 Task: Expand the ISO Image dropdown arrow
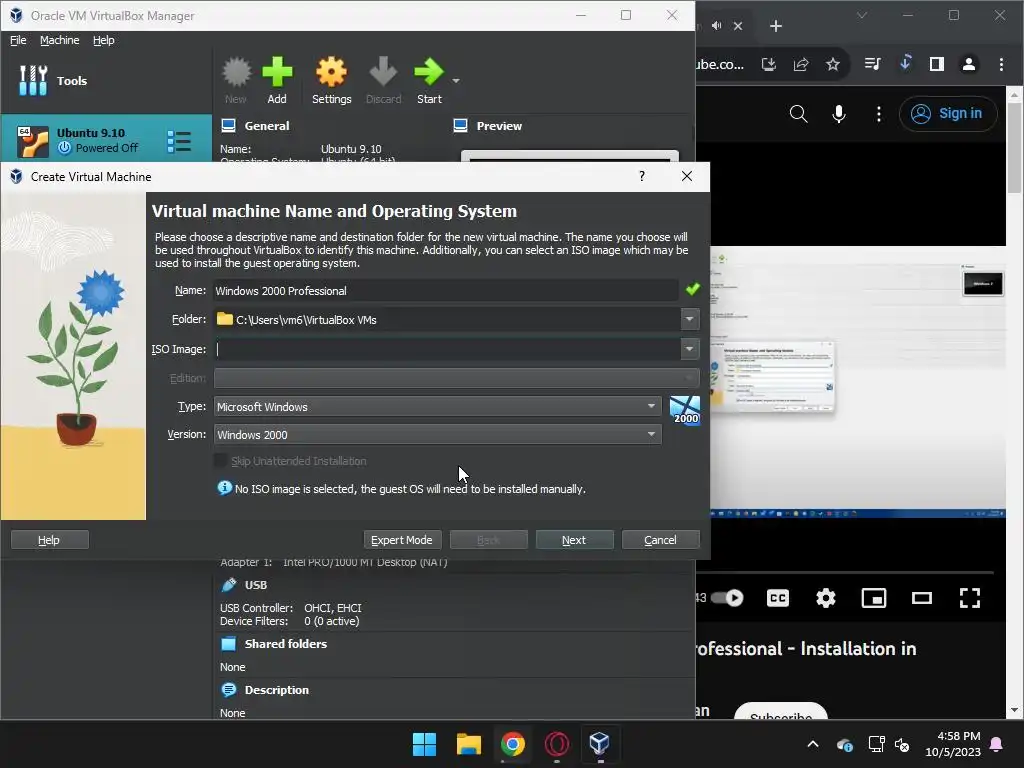(x=689, y=349)
